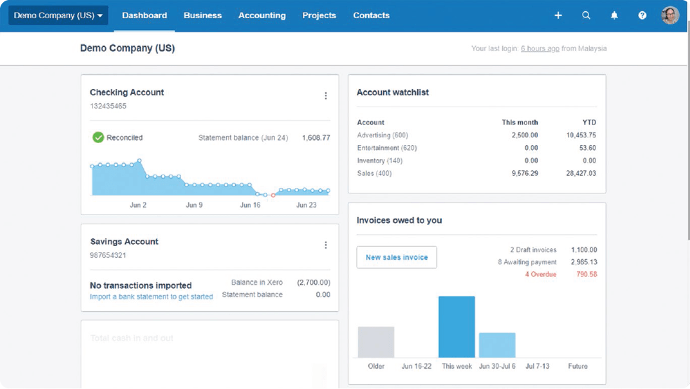Expand the Demo Company (US) organization dropdown
690x389 pixels.
58,15
